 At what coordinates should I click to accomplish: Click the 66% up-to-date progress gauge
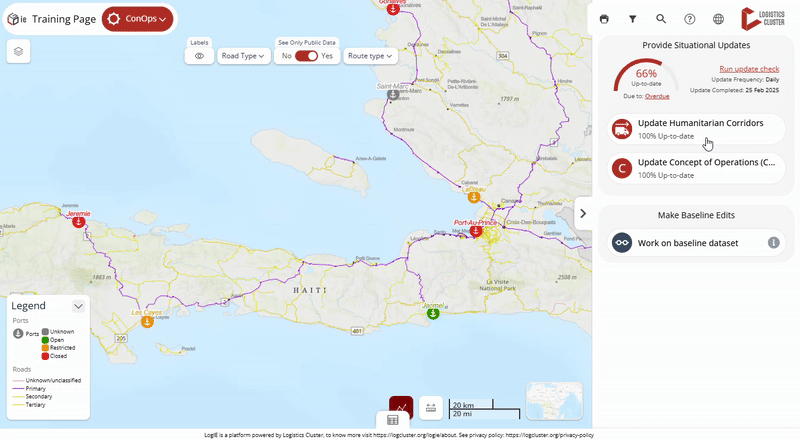click(x=646, y=77)
